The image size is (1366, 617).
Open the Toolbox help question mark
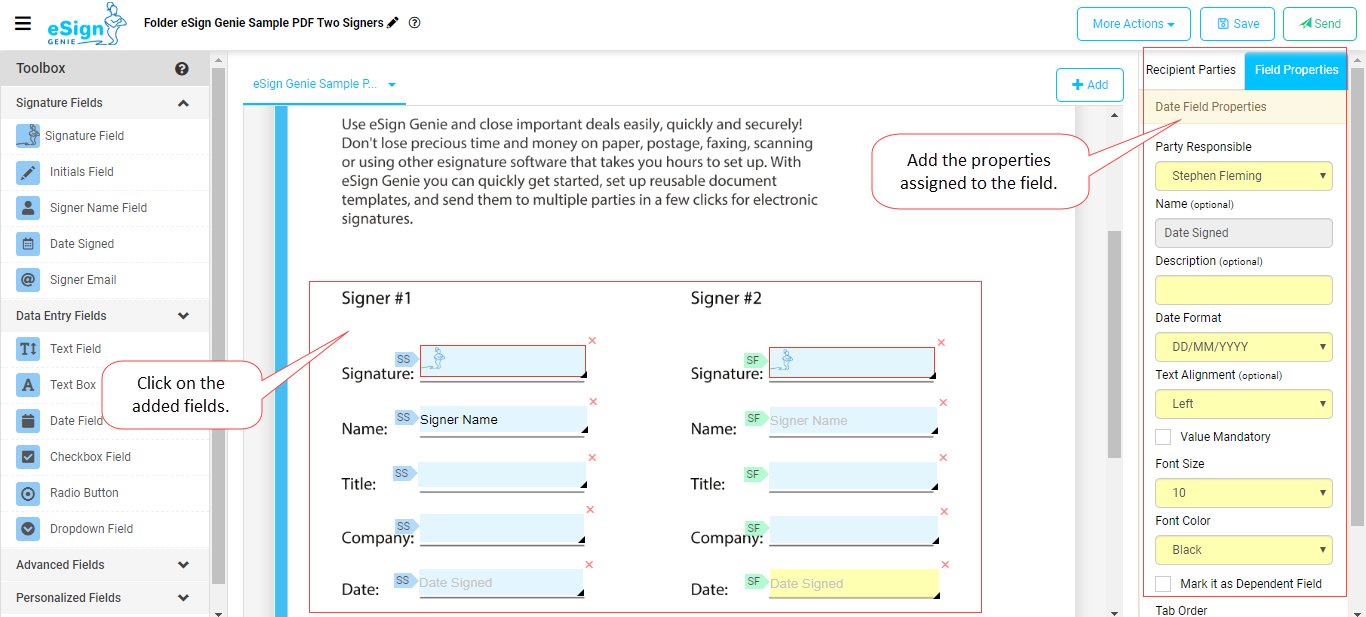coord(182,69)
